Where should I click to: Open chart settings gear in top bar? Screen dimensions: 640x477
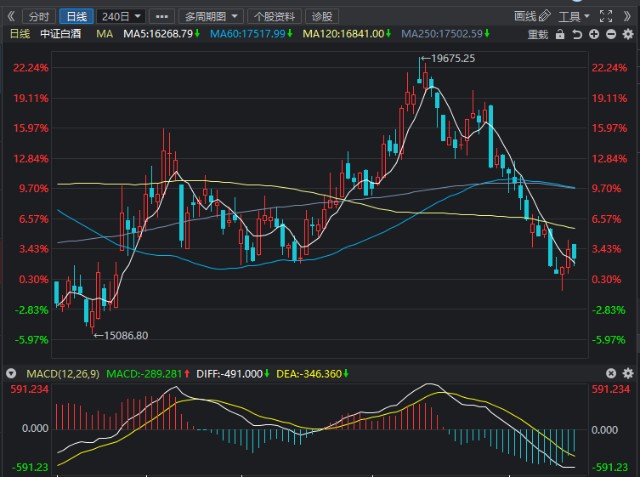click(x=628, y=34)
